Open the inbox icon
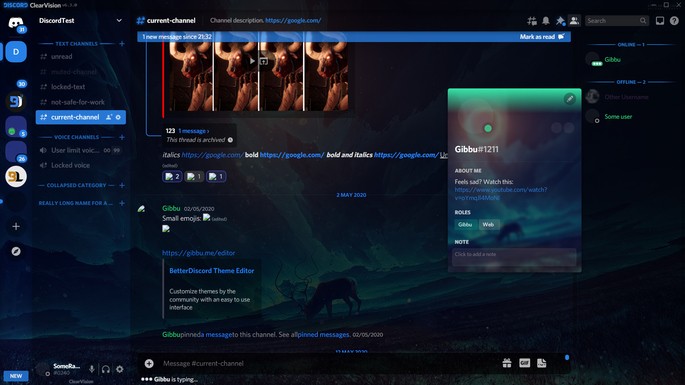The width and height of the screenshot is (685, 385). [660, 21]
